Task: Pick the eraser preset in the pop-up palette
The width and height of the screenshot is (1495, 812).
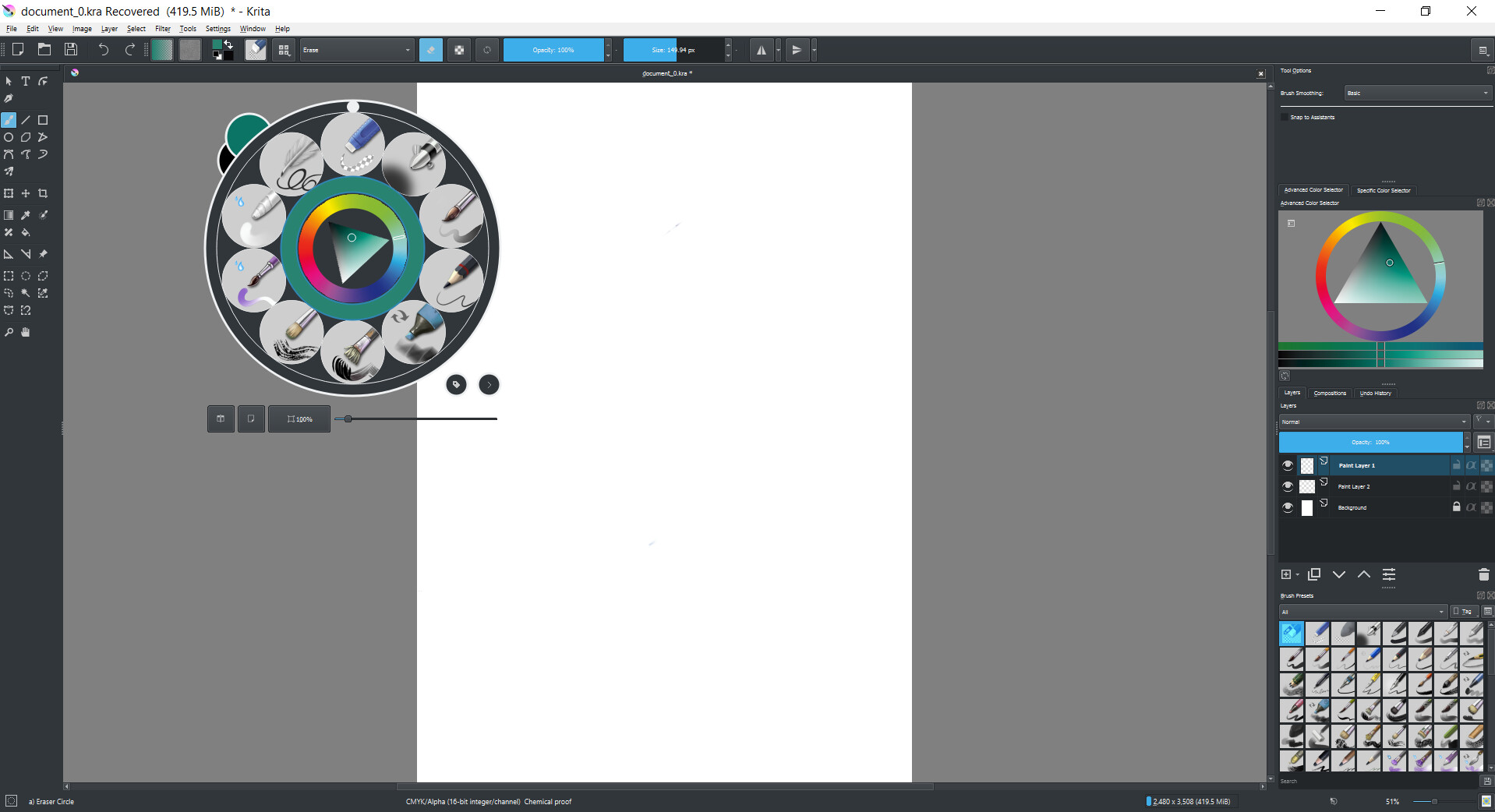Action: point(353,144)
